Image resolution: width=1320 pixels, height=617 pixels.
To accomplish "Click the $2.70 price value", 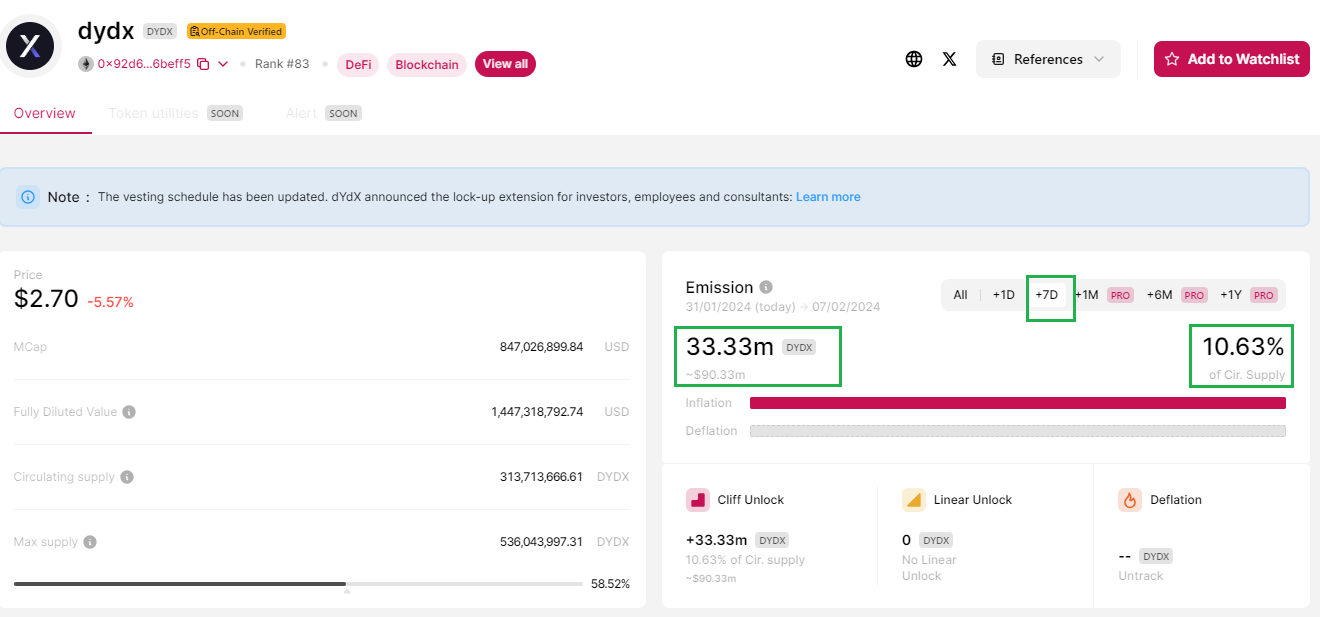I will click(x=46, y=298).
